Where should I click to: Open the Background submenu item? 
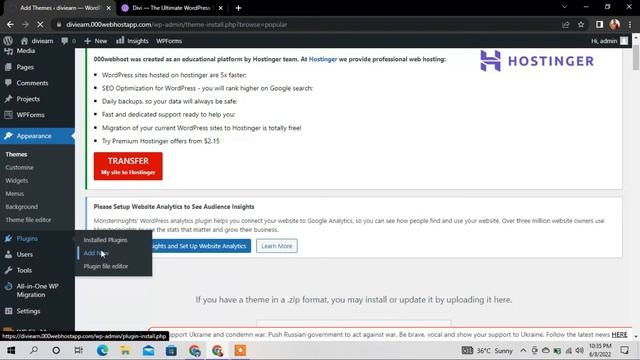(x=22, y=207)
